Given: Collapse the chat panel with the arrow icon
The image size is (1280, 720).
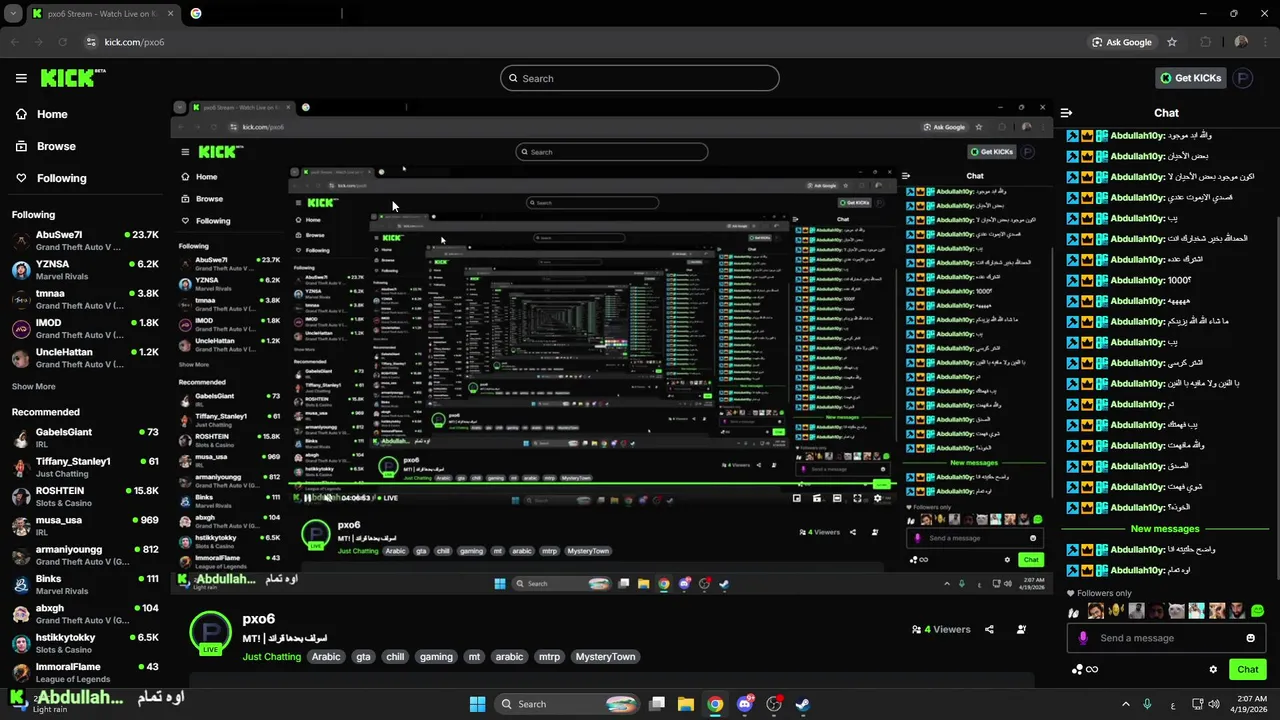Looking at the screenshot, I should 1066,113.
